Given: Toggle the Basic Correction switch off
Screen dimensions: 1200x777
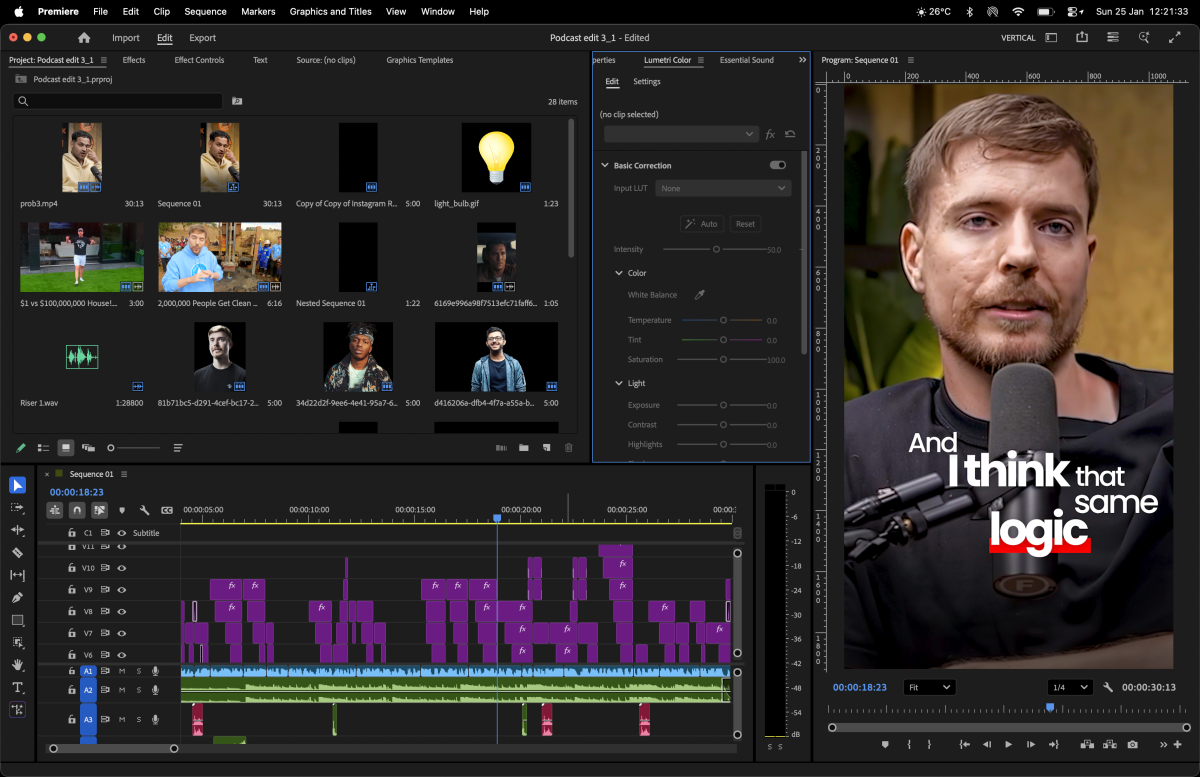Looking at the screenshot, I should (x=777, y=165).
